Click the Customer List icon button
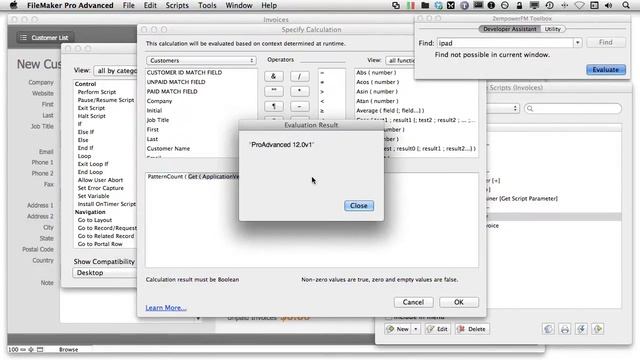640x360 pixels. (x=45, y=38)
